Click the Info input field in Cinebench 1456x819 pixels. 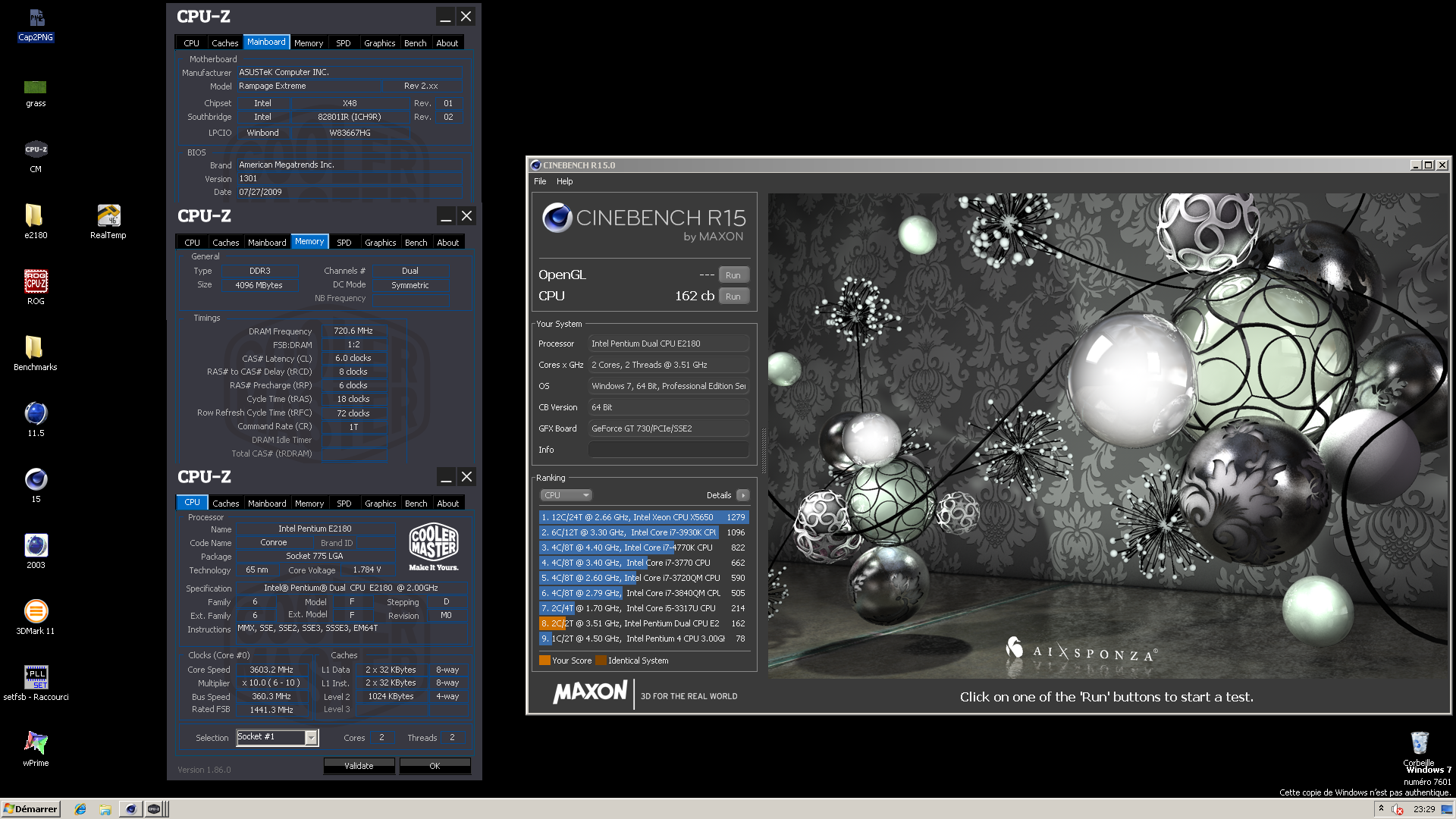point(669,450)
